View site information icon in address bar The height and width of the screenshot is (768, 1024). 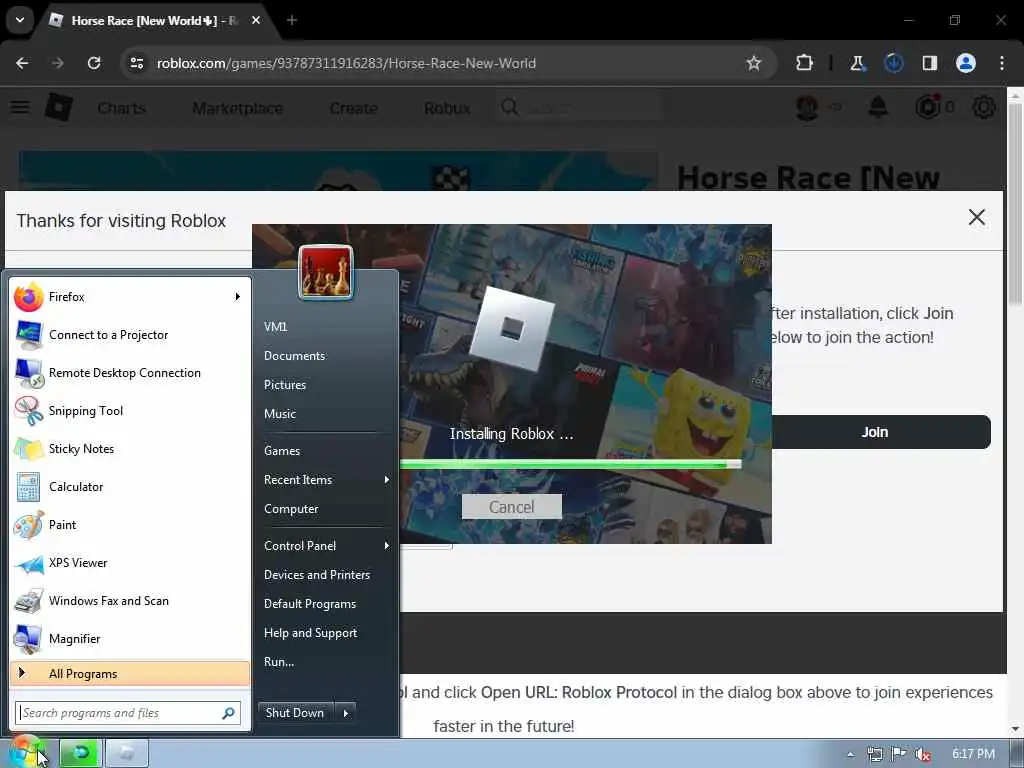(x=136, y=63)
